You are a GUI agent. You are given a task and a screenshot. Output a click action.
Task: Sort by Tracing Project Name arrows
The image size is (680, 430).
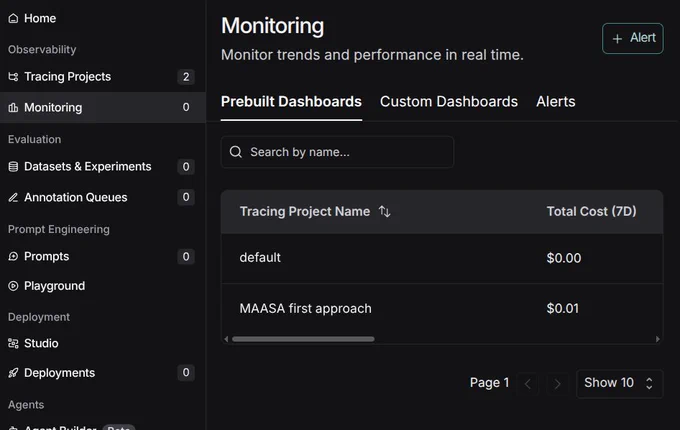pyautogui.click(x=384, y=212)
